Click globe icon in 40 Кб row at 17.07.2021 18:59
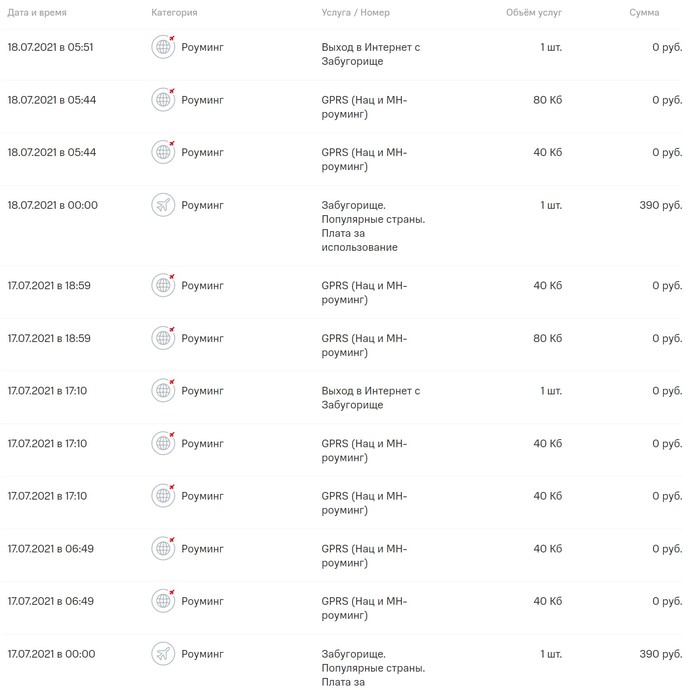The height and width of the screenshot is (690, 700). [163, 286]
